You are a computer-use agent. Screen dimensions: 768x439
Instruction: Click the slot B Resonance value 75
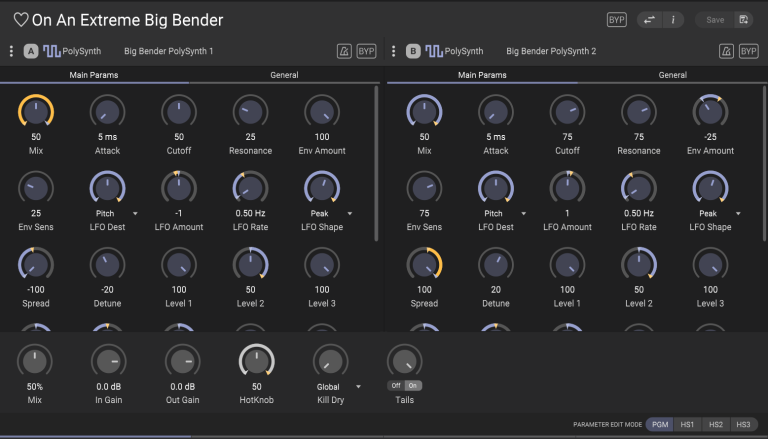639,137
